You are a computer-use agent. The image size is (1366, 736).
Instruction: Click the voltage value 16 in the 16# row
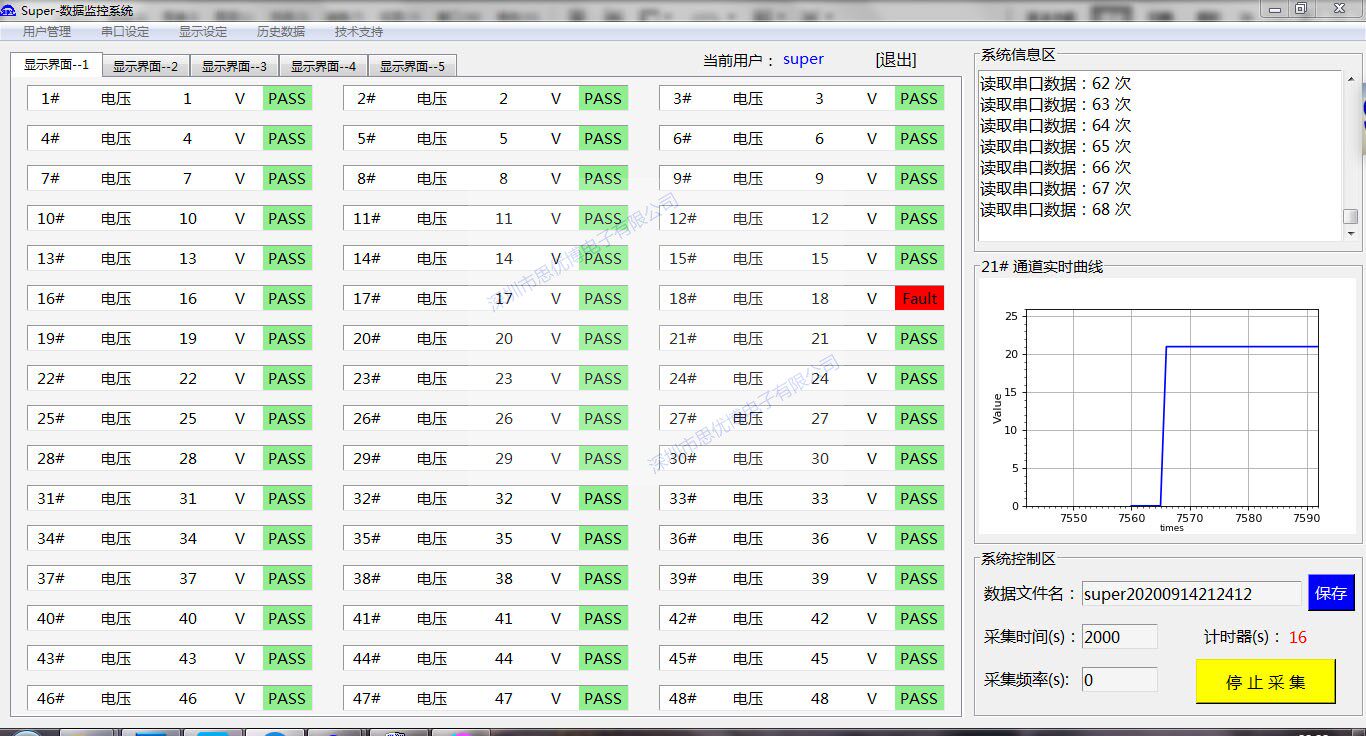pos(188,298)
